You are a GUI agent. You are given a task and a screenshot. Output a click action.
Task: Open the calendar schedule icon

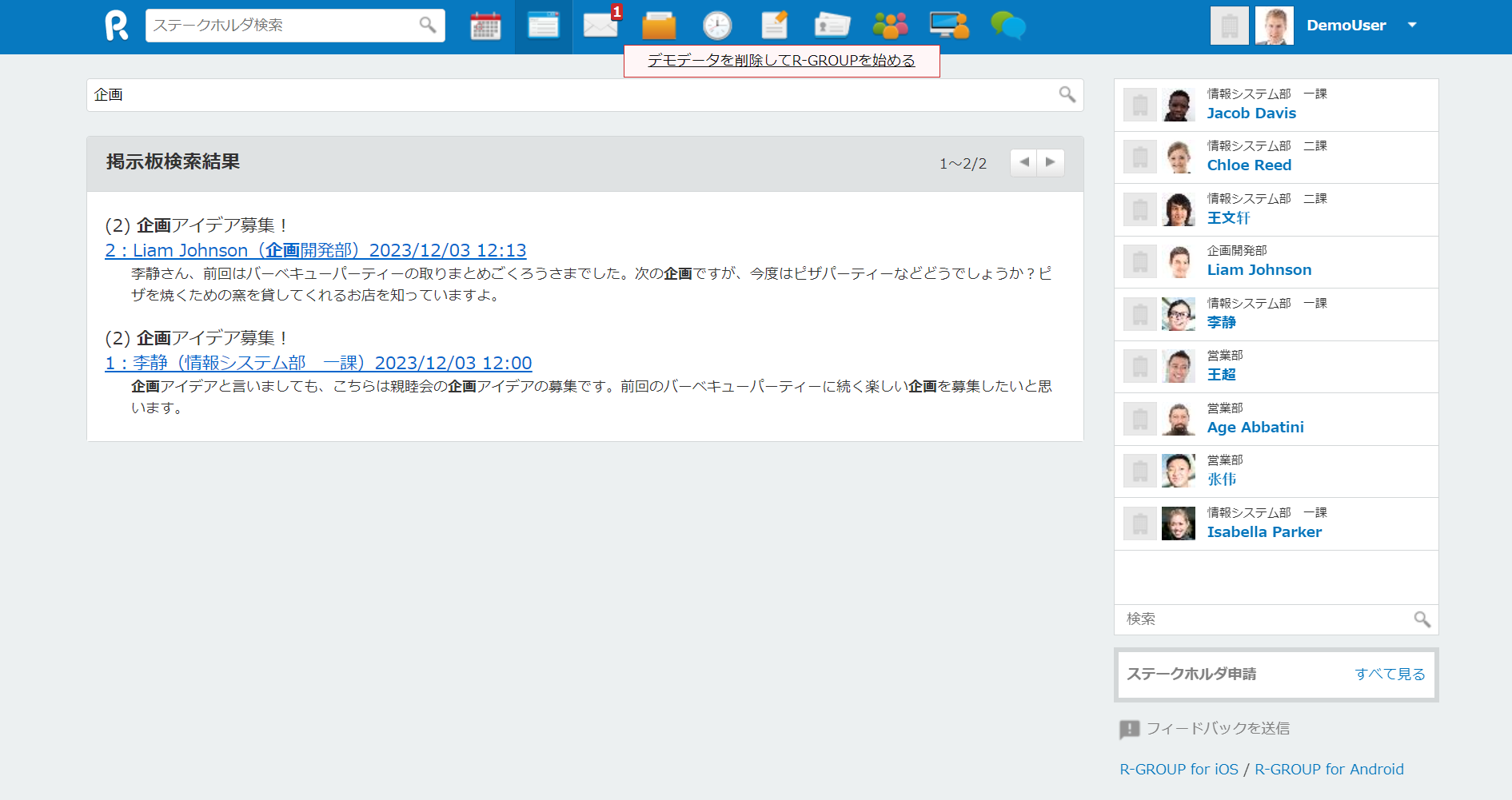click(485, 25)
